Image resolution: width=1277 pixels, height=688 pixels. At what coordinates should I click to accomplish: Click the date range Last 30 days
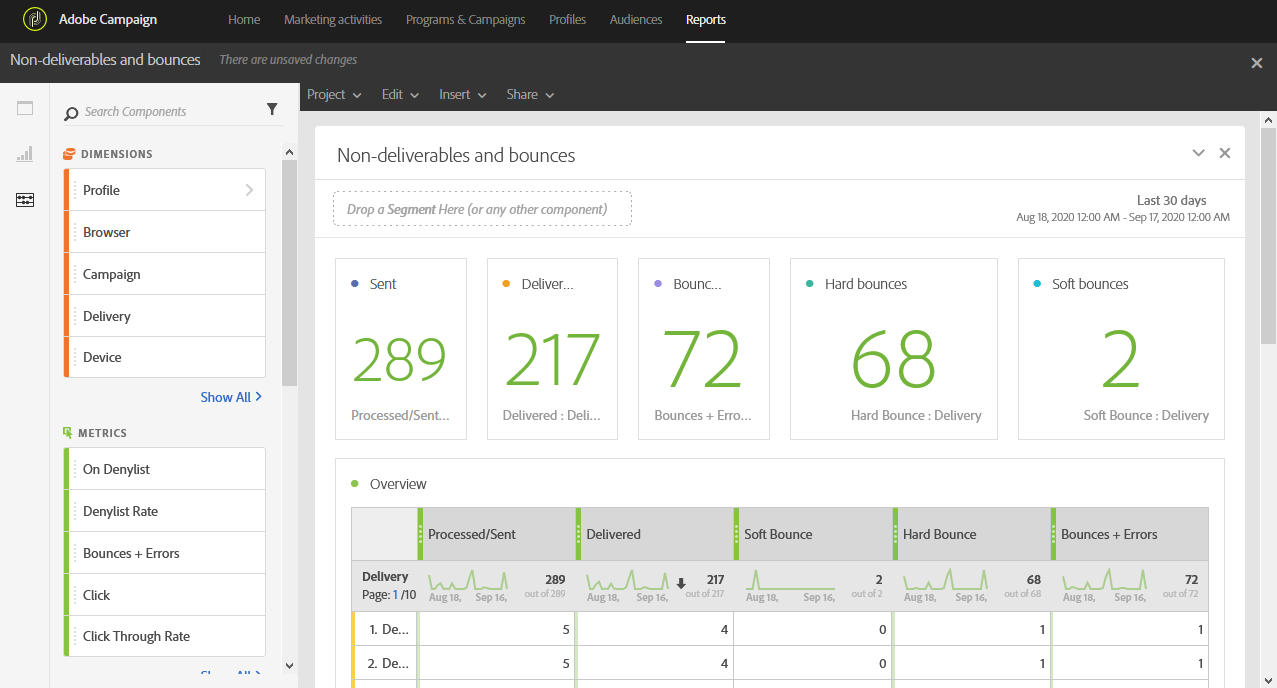1171,201
